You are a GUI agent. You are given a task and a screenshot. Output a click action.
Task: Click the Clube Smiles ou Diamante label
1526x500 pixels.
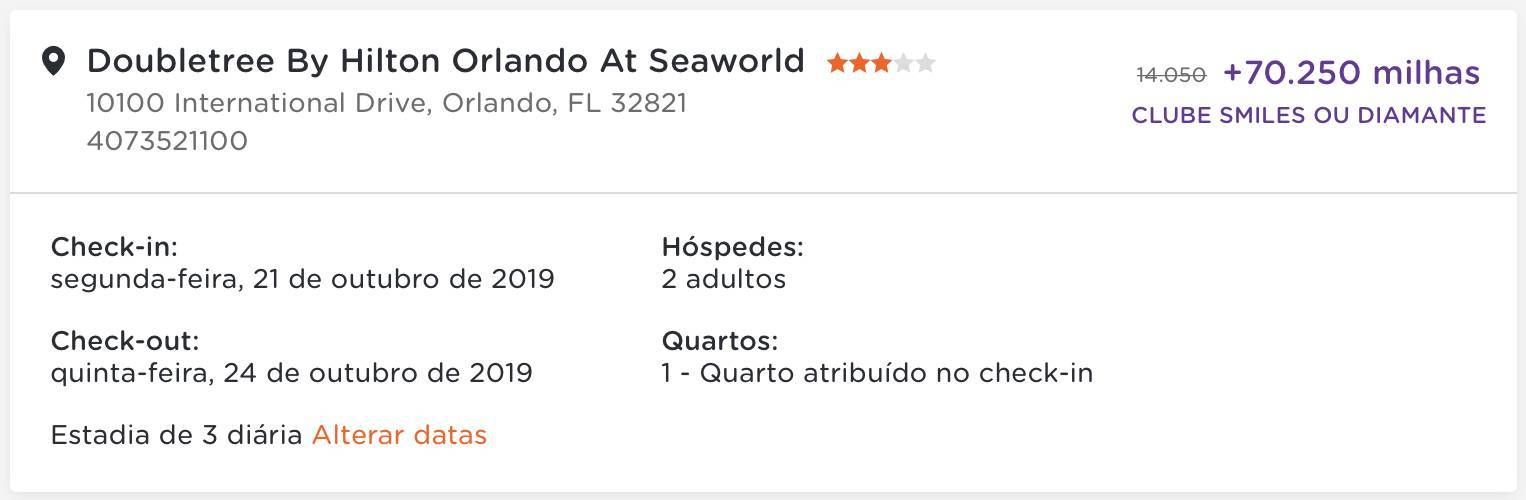(x=1309, y=115)
